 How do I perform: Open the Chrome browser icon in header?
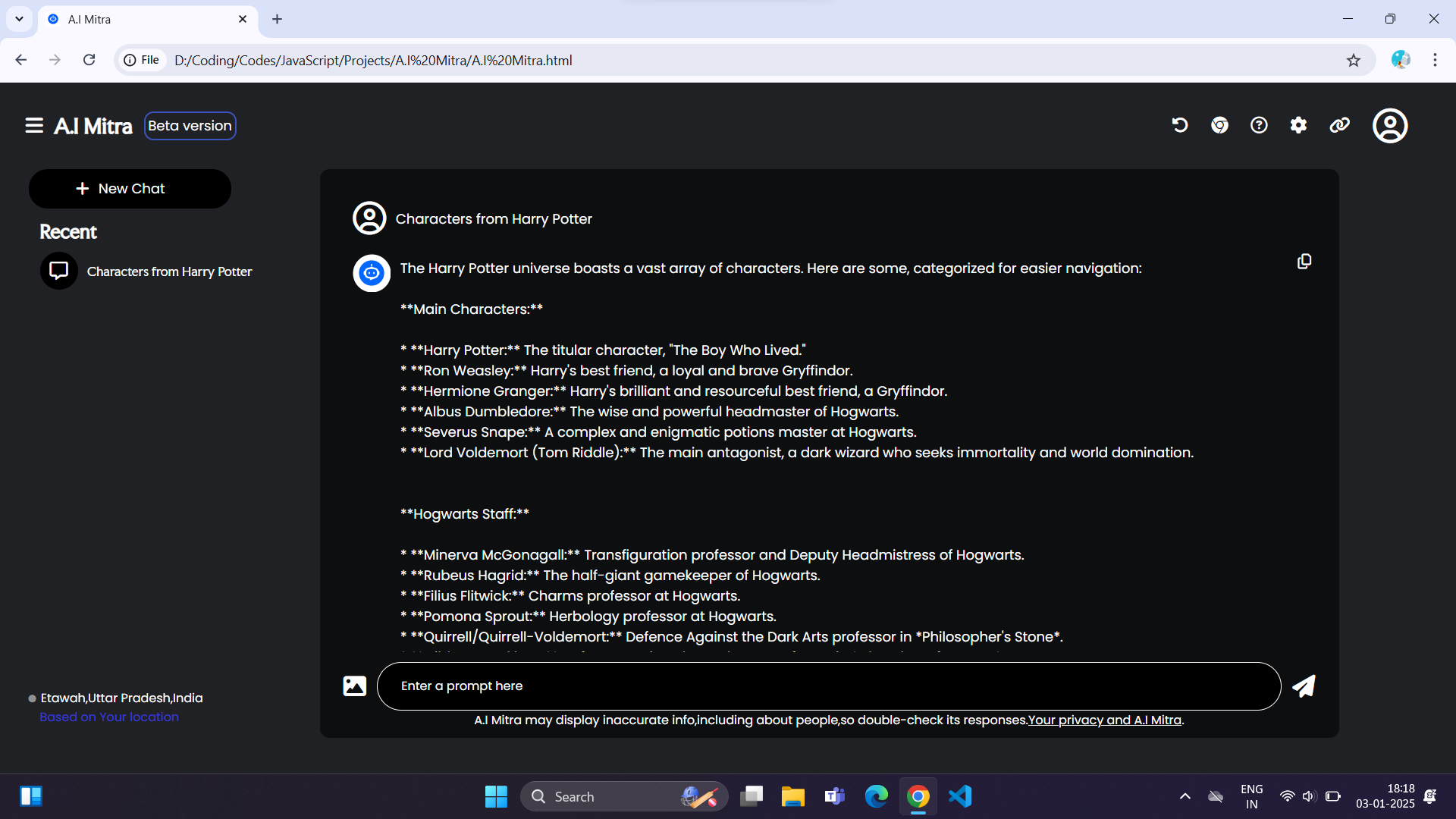1219,125
